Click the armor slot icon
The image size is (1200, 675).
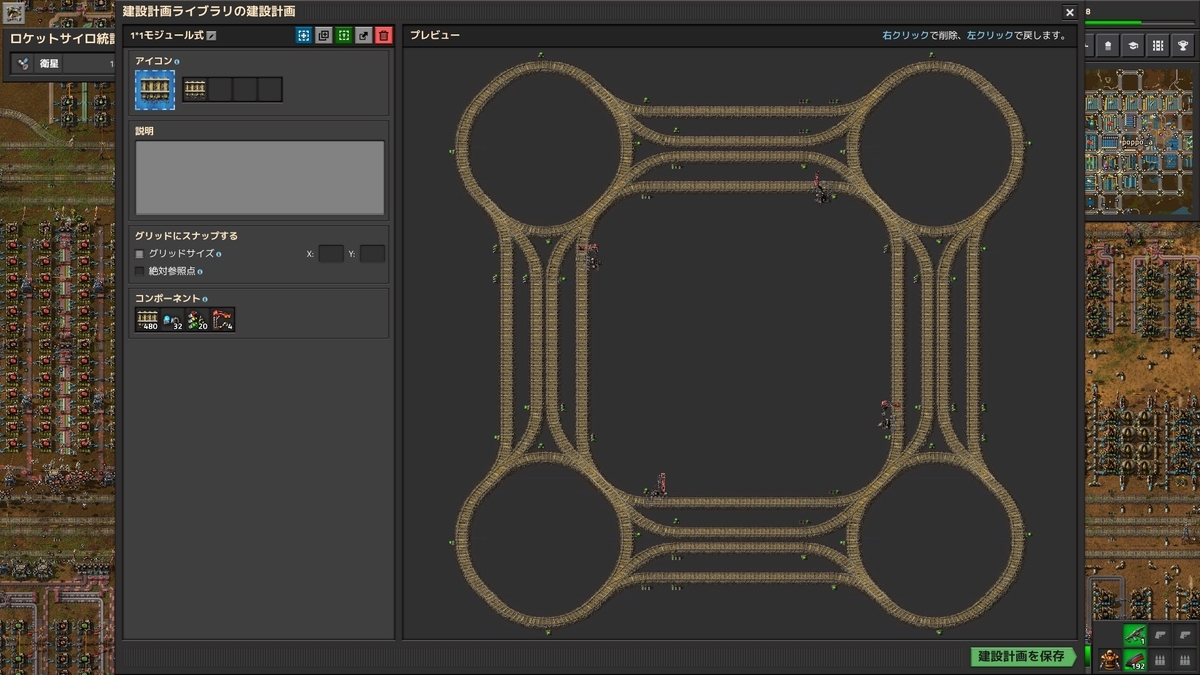[x=1109, y=659]
